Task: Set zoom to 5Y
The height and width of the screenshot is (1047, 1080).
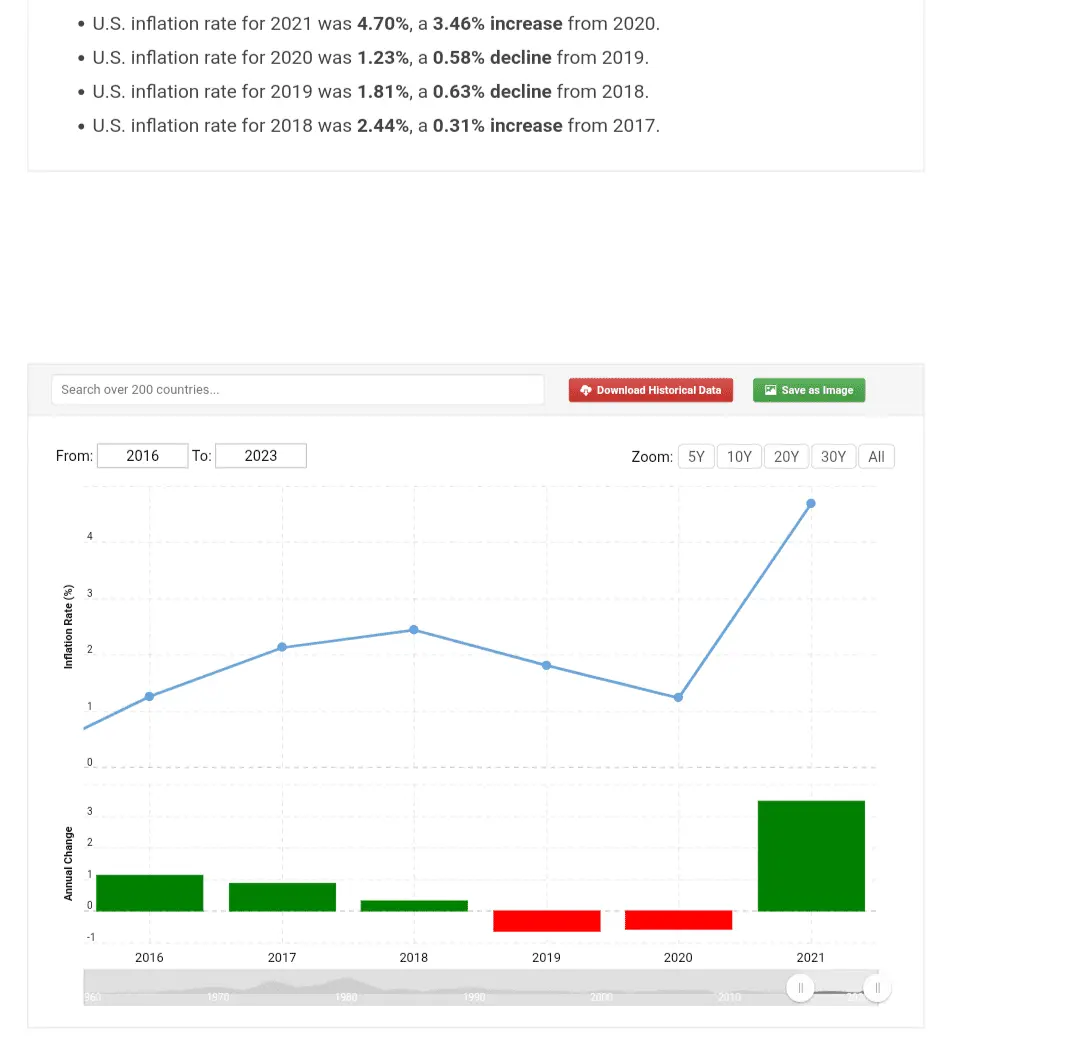Action: point(696,457)
